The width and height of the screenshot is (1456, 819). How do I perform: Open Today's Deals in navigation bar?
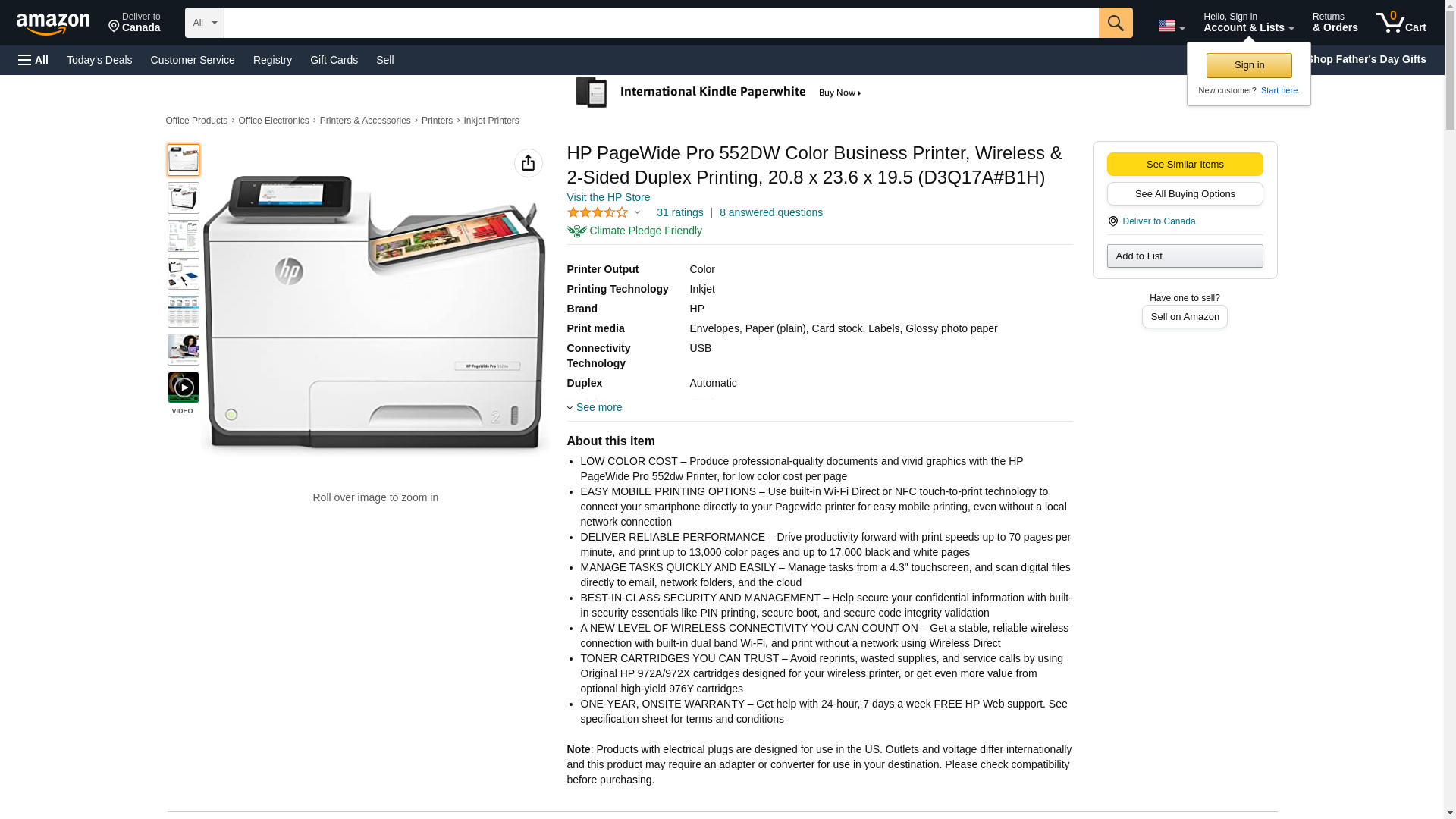click(99, 60)
